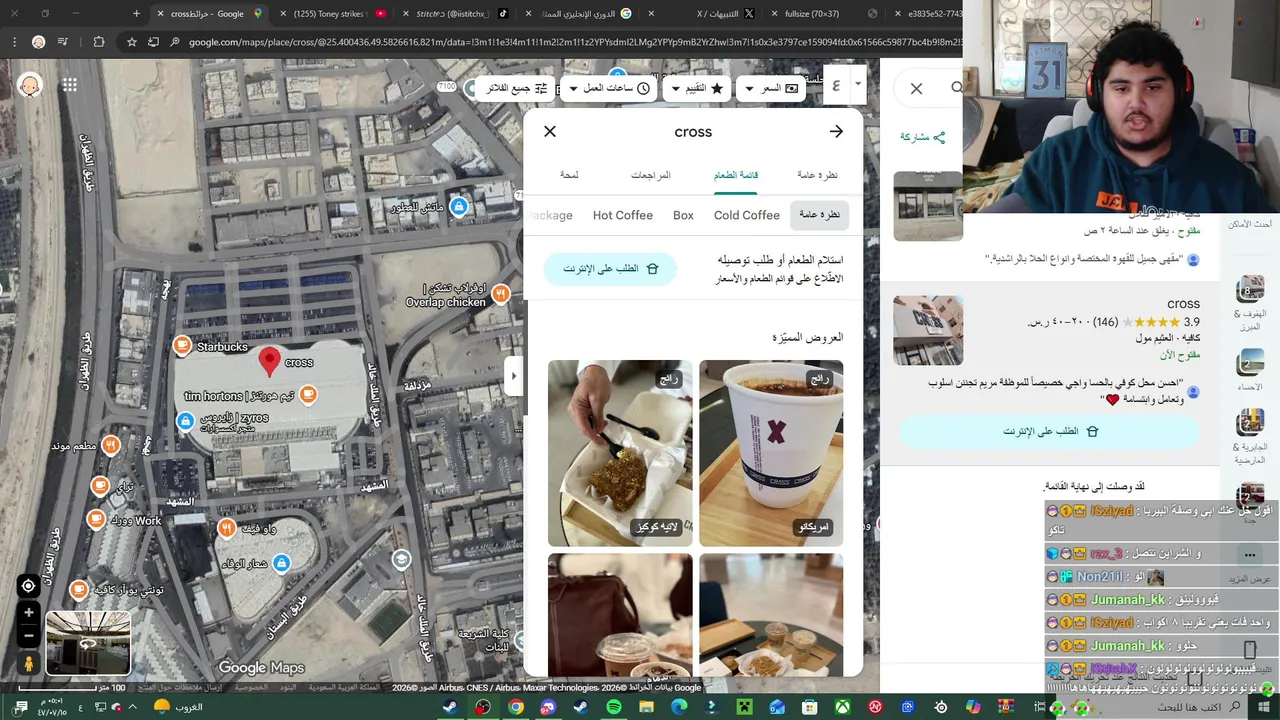
Task: Select the tim hortons map pin
Action: click(x=308, y=395)
